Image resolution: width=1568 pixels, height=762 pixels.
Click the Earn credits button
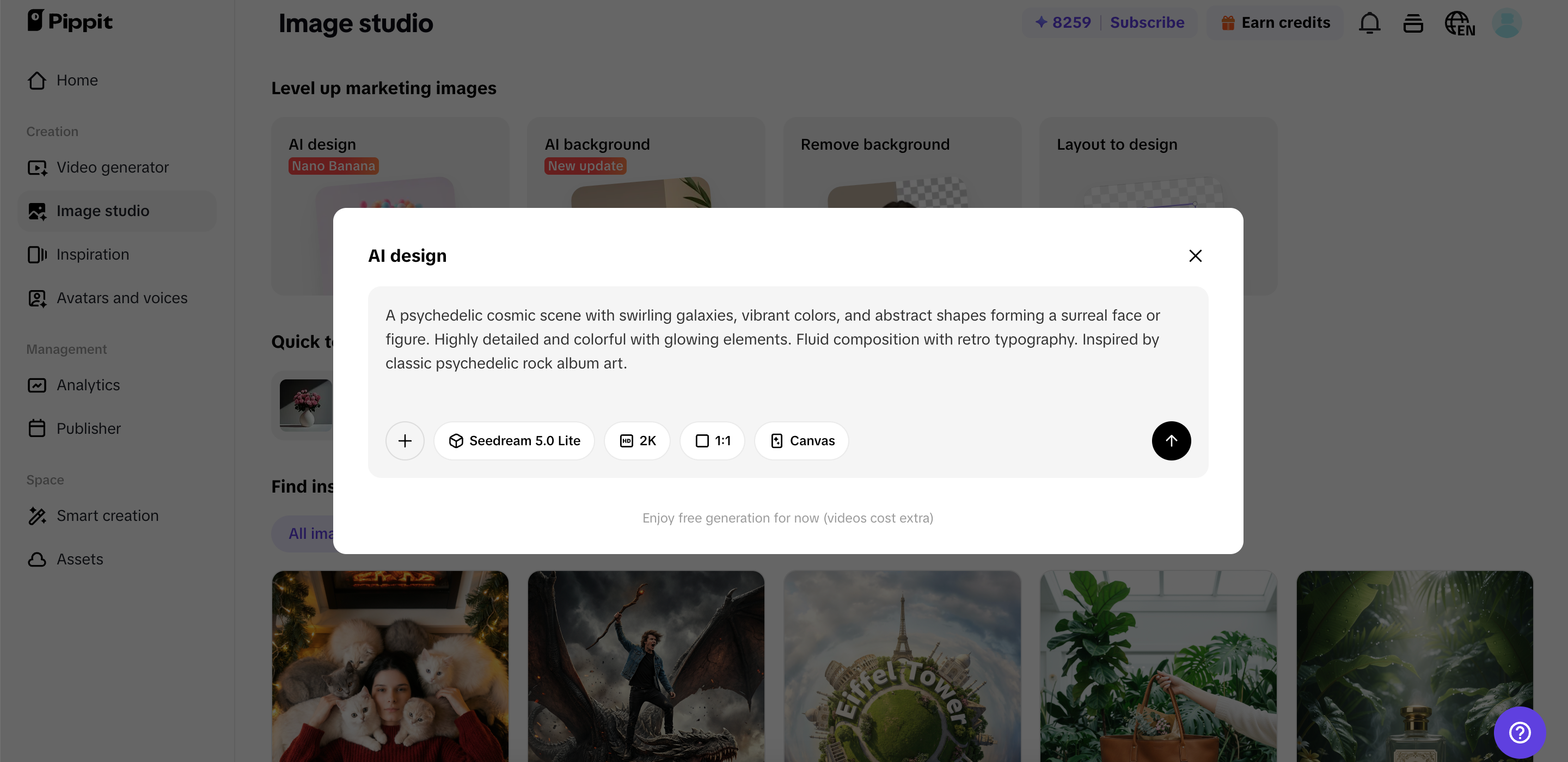[x=1275, y=22]
